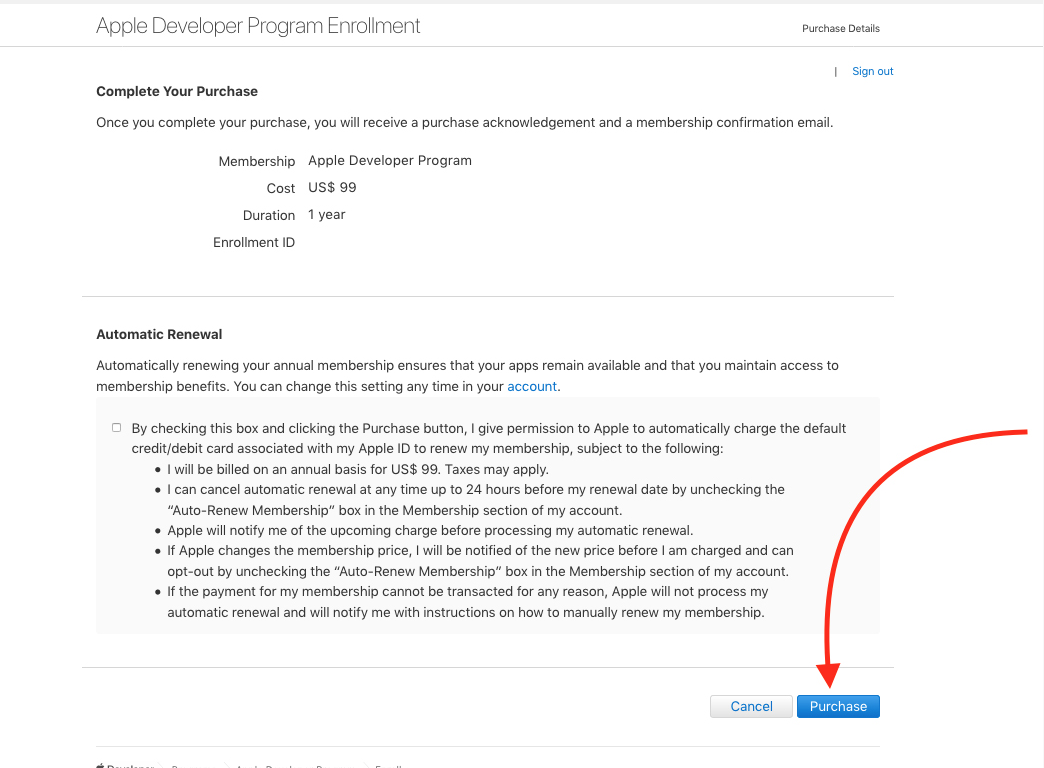Viewport: 1044px width, 768px height.
Task: Click the 'Membership' label
Action: click(x=256, y=161)
